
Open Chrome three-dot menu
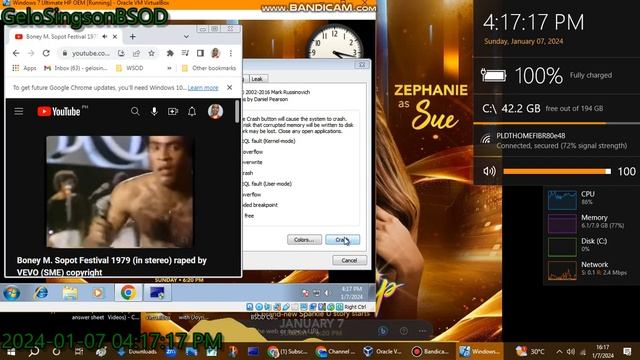click(x=231, y=53)
